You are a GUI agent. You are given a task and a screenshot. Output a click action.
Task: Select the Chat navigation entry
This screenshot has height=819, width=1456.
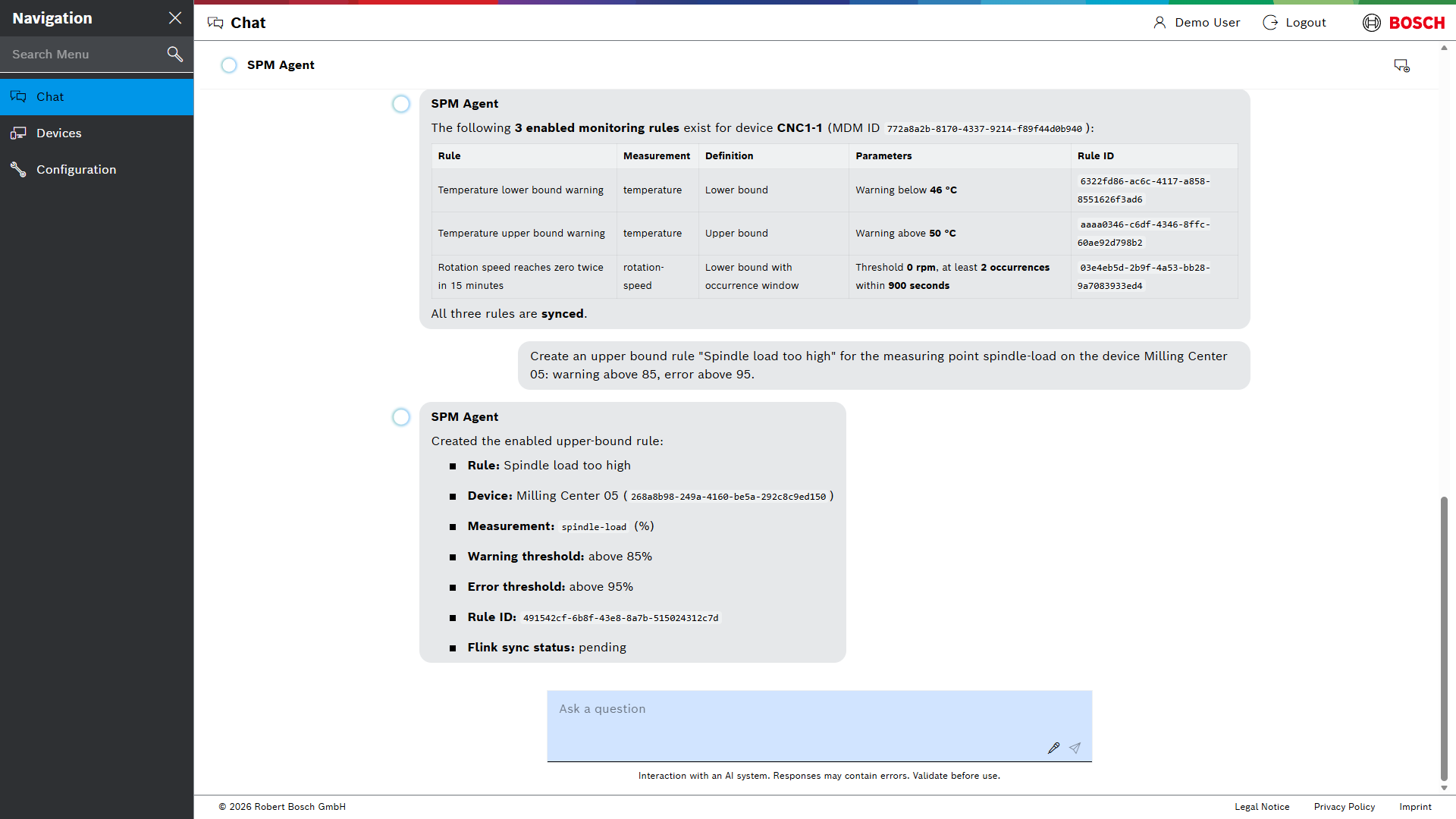pos(96,97)
